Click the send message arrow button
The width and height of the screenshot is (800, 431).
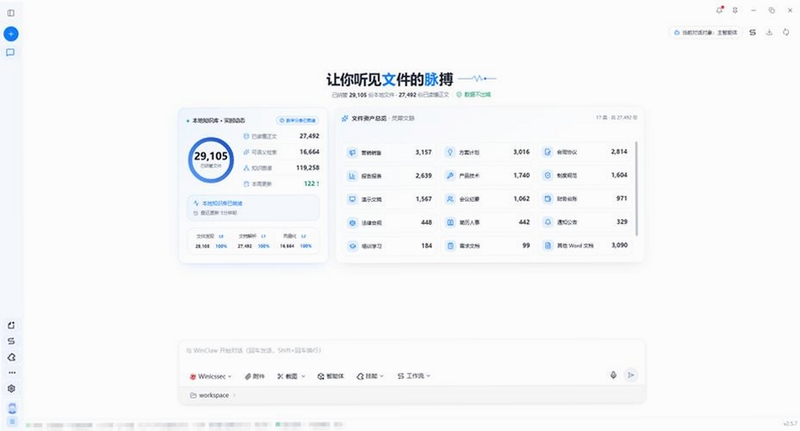pyautogui.click(x=631, y=375)
